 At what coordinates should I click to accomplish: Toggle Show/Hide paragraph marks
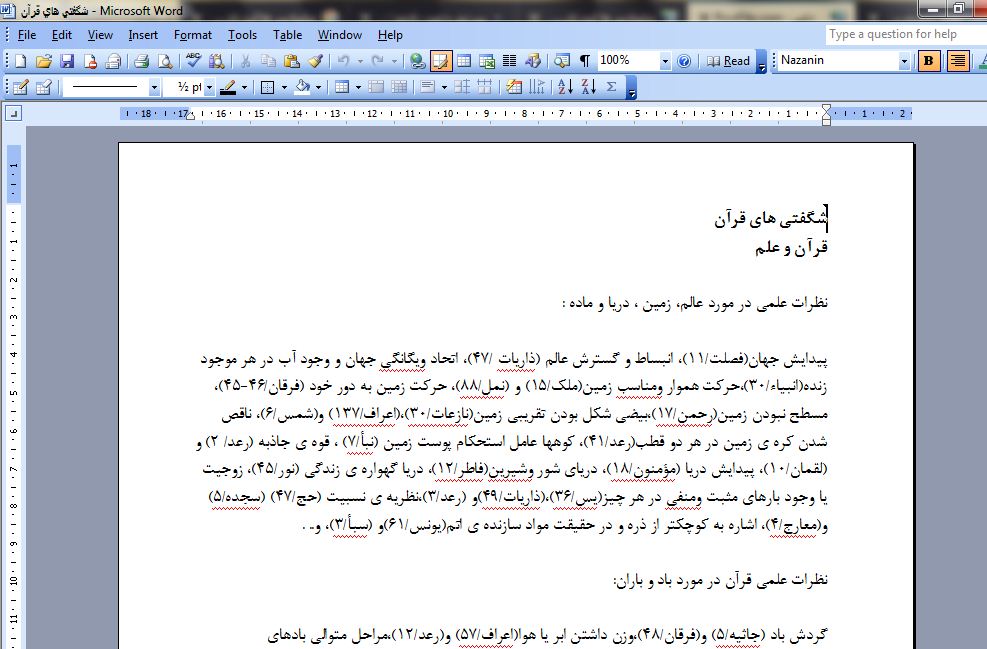pyautogui.click(x=585, y=61)
